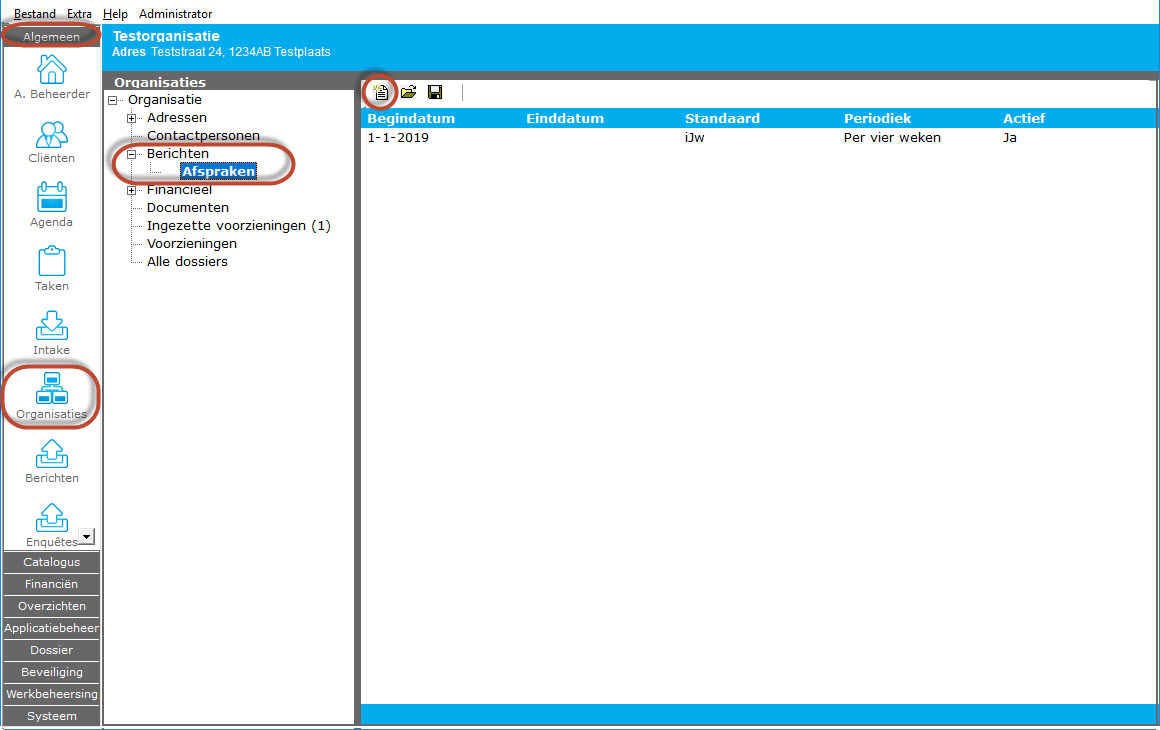Screen dimensions: 1160x730
Task: Collapse the Berichten tree node
Action: tap(131, 154)
